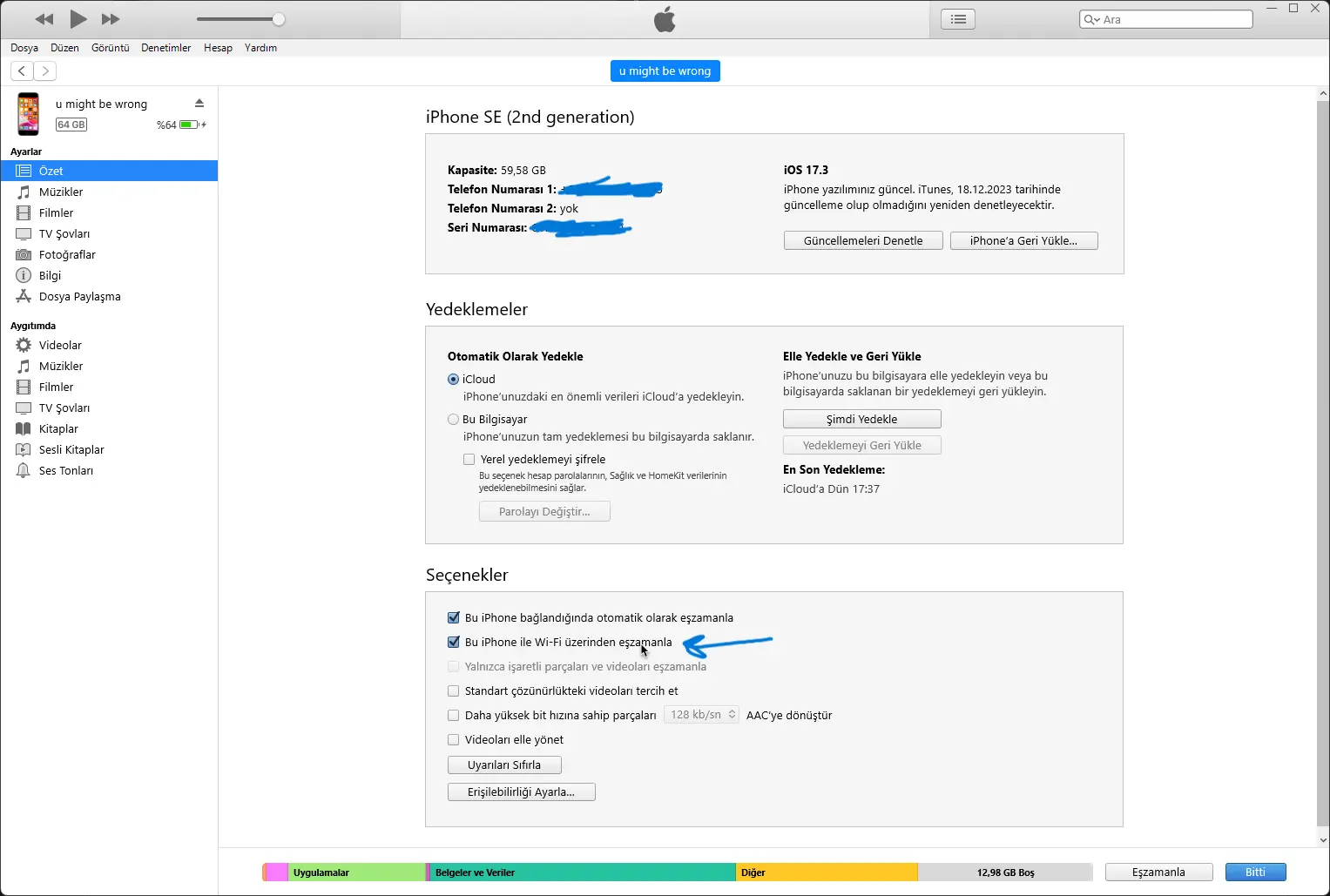Select the iCloud backup radio button
Viewport: 1330px width, 896px height.
tap(453, 379)
